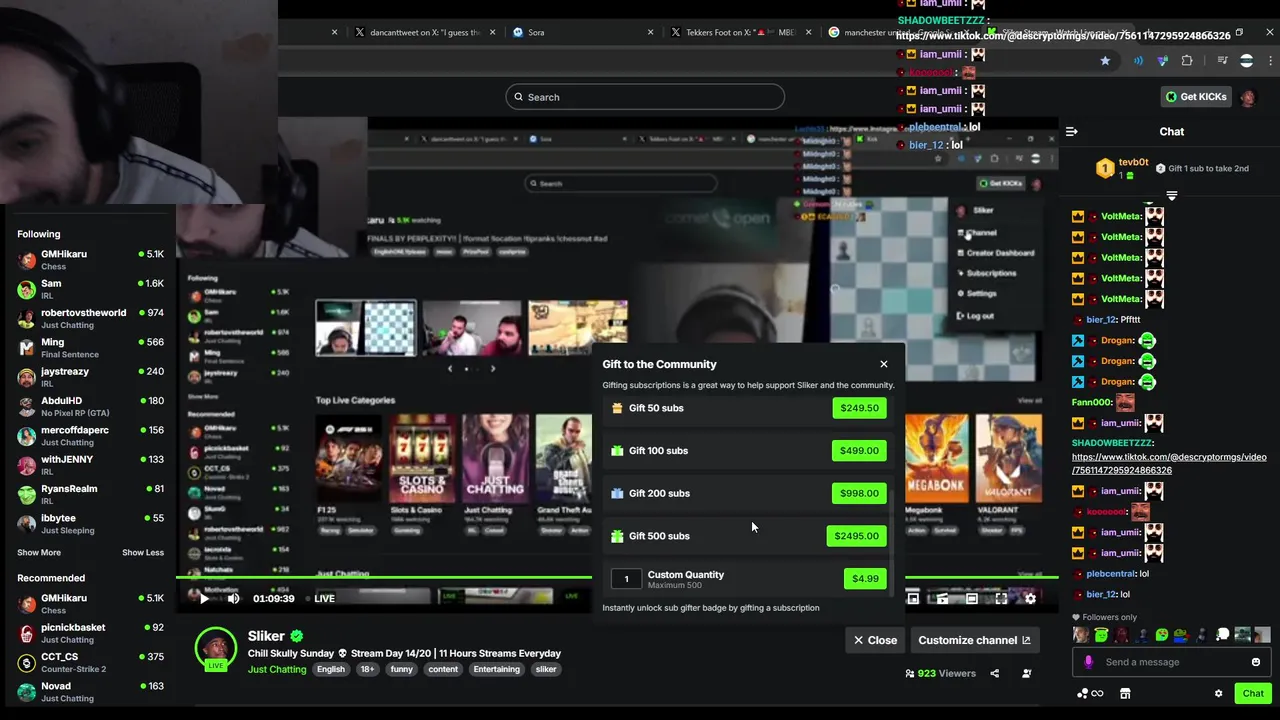Enter fullscreen mode on the player

1001,599
